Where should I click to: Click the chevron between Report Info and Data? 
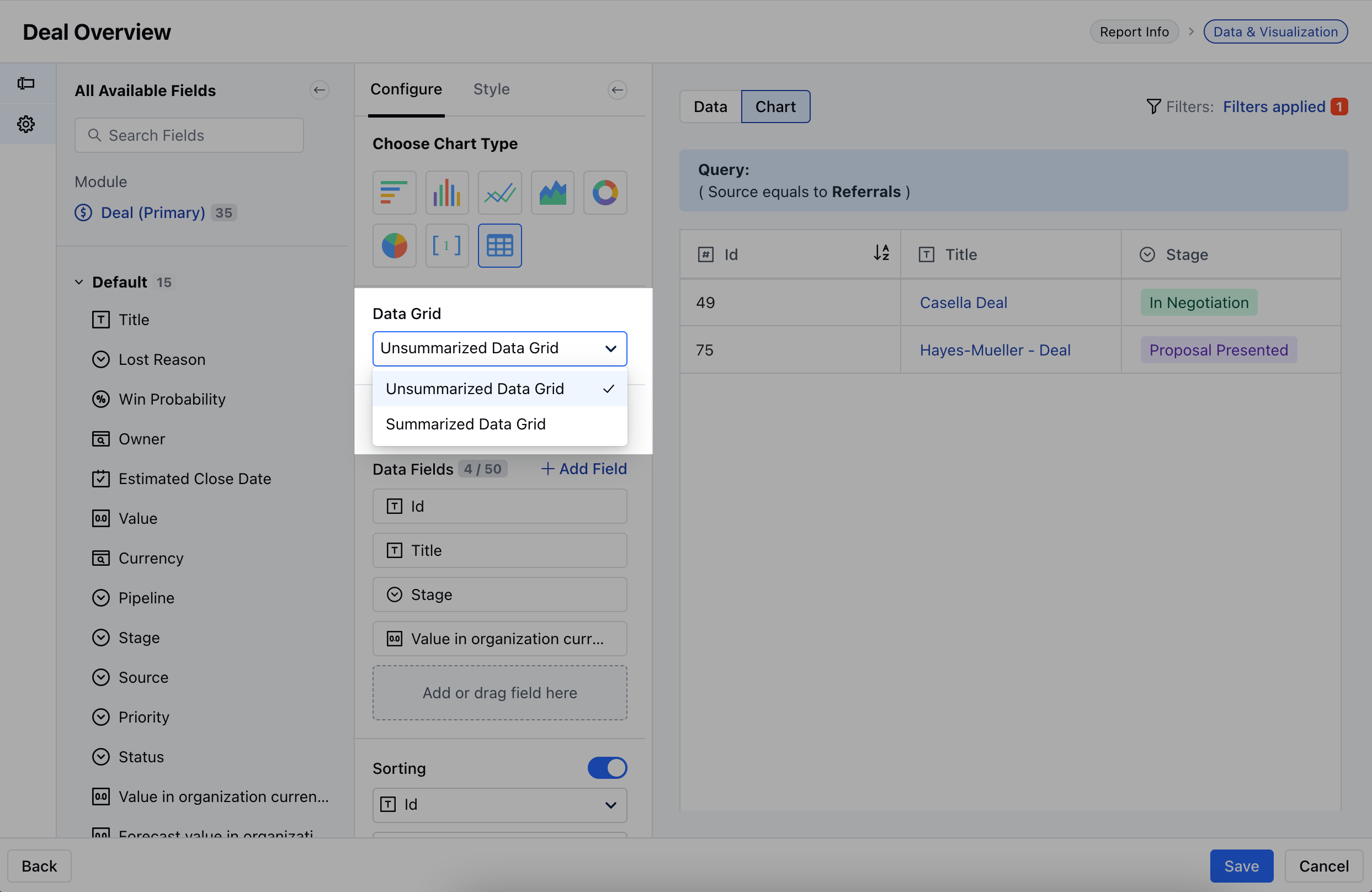tap(1191, 31)
